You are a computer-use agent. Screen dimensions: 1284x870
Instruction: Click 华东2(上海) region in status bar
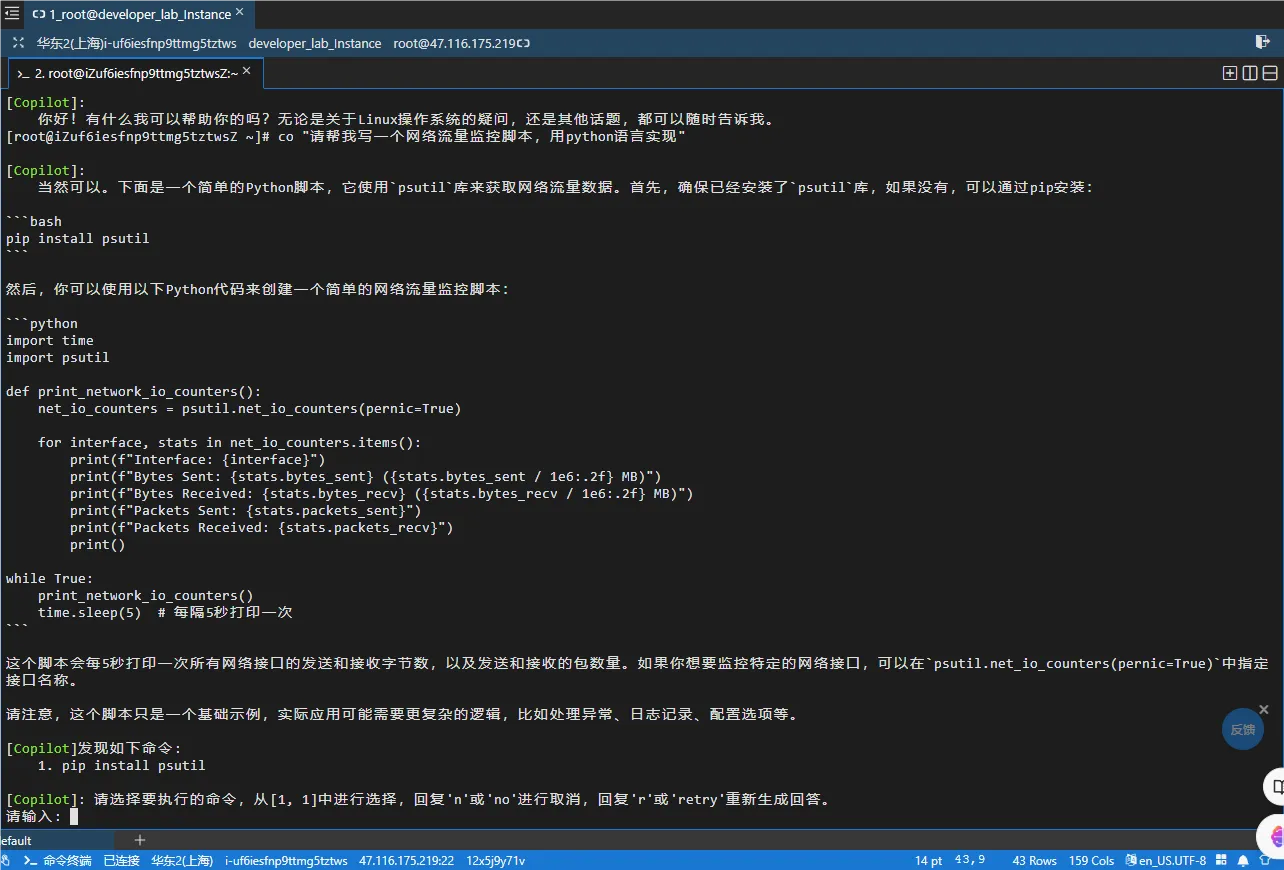pos(182,860)
